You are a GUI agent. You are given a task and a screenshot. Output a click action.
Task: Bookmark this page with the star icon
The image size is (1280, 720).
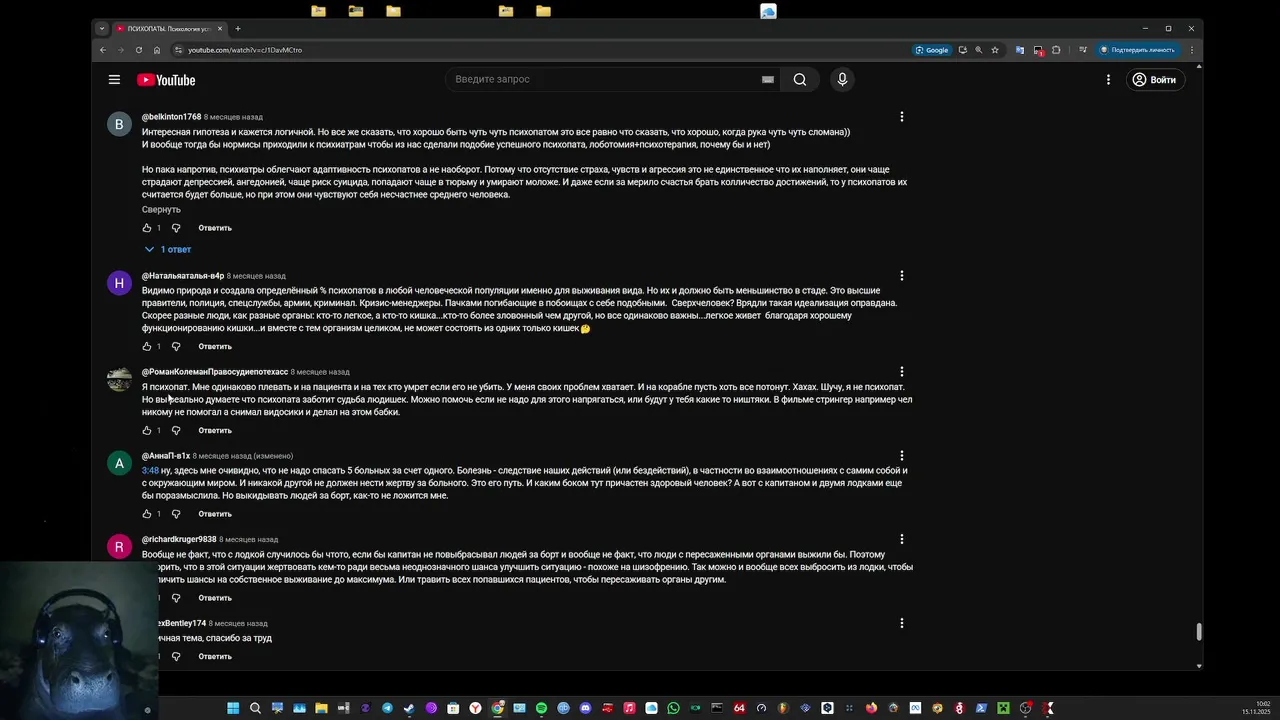click(x=995, y=50)
